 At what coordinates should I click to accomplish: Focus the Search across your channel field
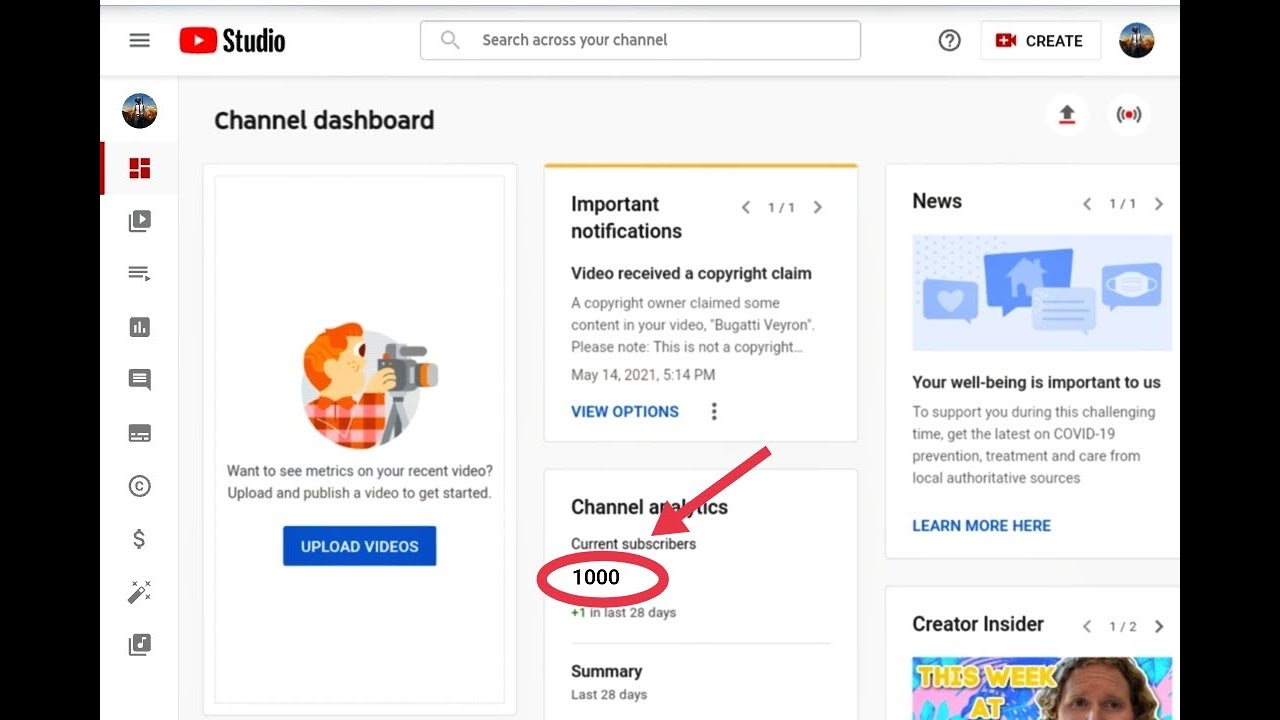click(640, 40)
